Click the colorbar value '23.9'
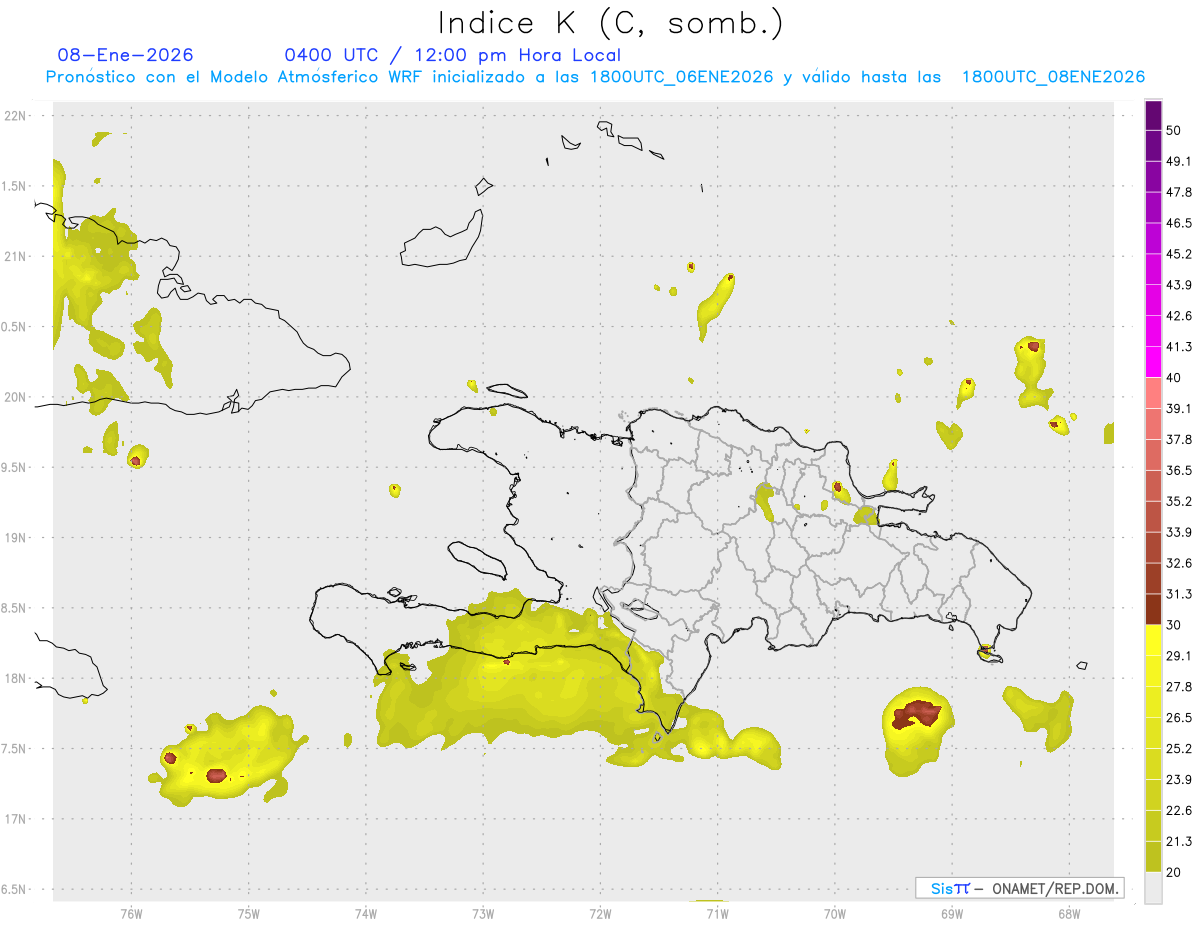The height and width of the screenshot is (927, 1200). click(x=1179, y=780)
